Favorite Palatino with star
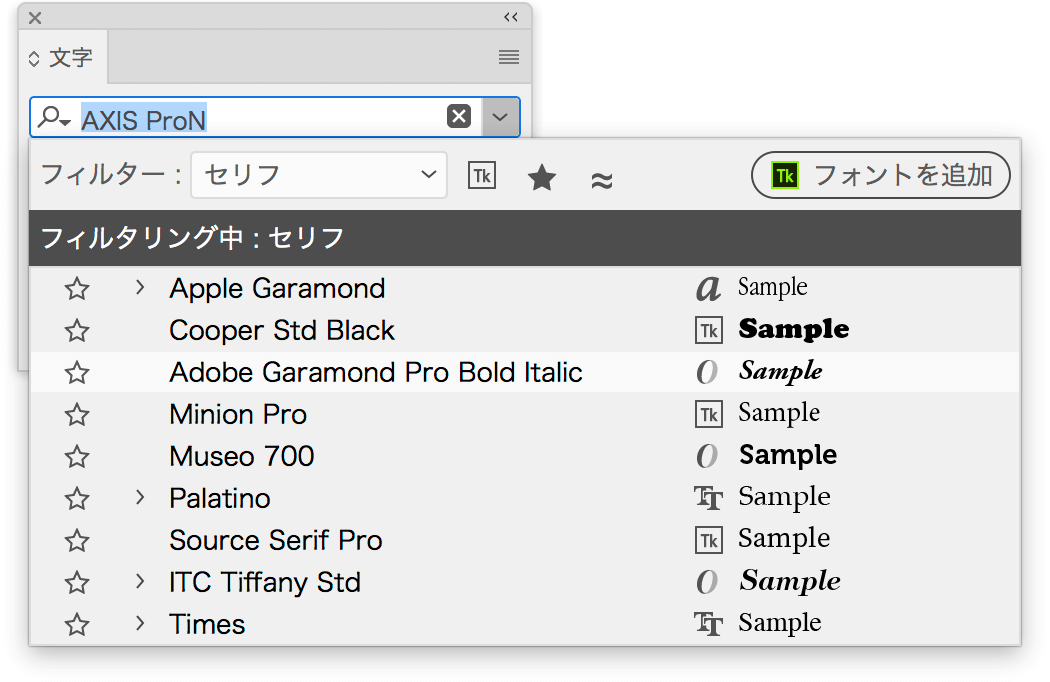Viewport: 1050px width, 682px height. tap(77, 498)
